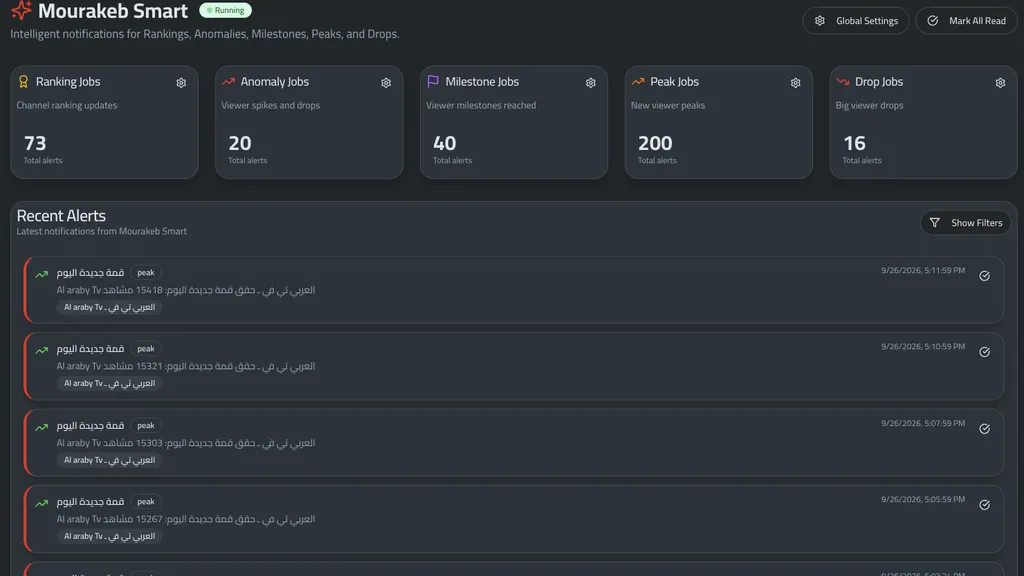Select the peak tag on the 15321 alert
The width and height of the screenshot is (1024, 576).
(x=146, y=349)
